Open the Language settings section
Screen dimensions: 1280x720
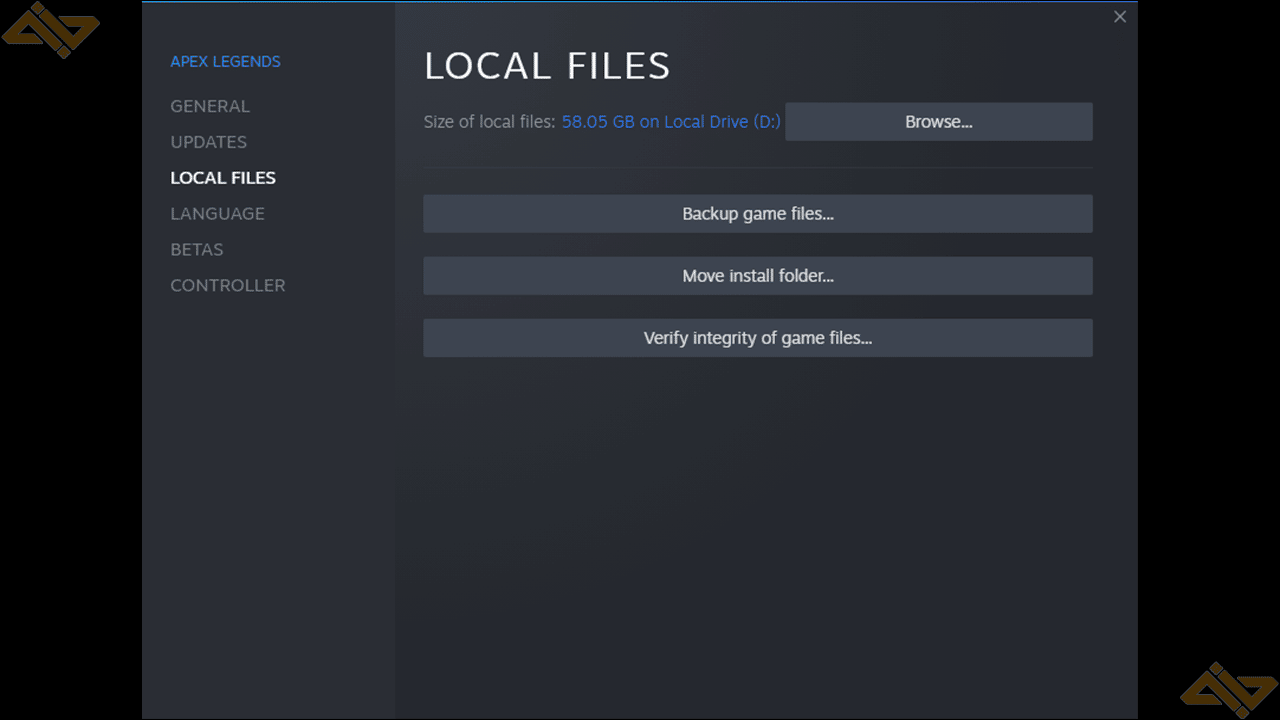(x=217, y=214)
